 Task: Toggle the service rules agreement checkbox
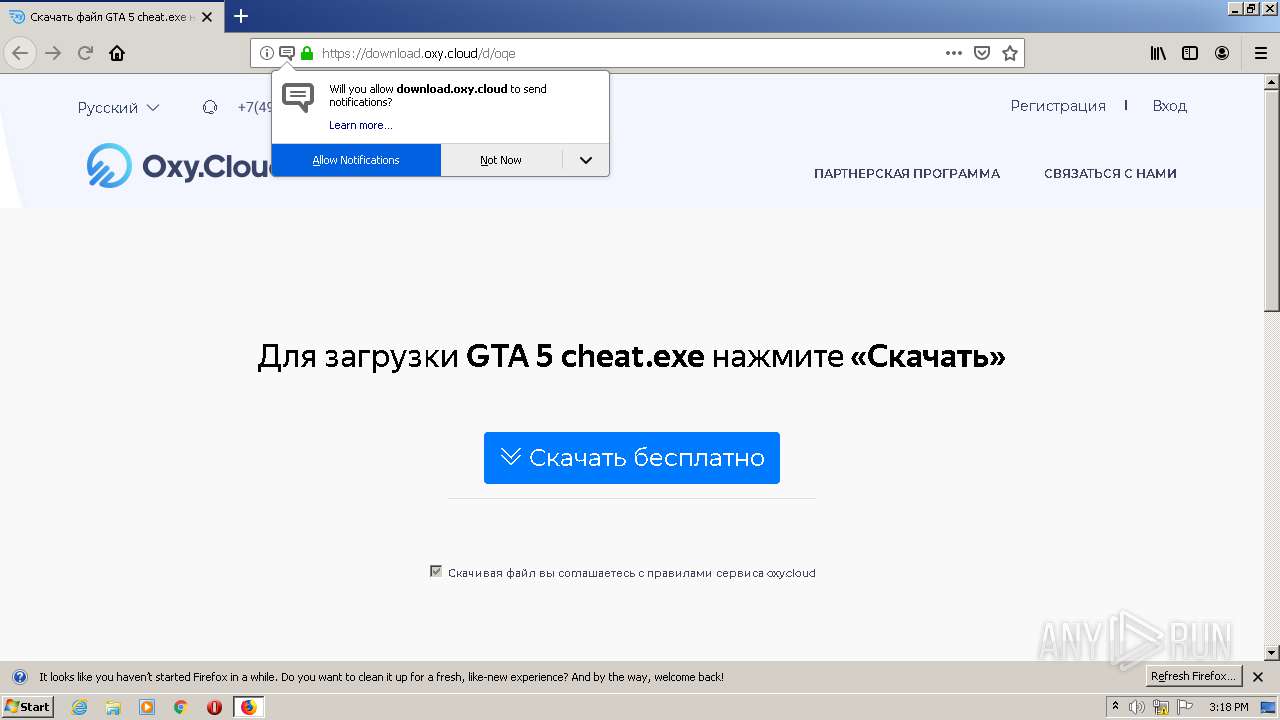[x=436, y=572]
